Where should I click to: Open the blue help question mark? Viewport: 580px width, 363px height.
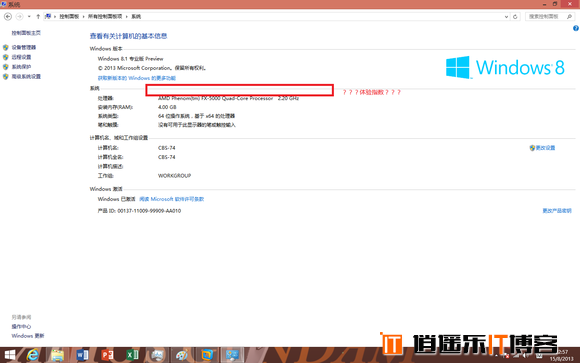click(576, 28)
